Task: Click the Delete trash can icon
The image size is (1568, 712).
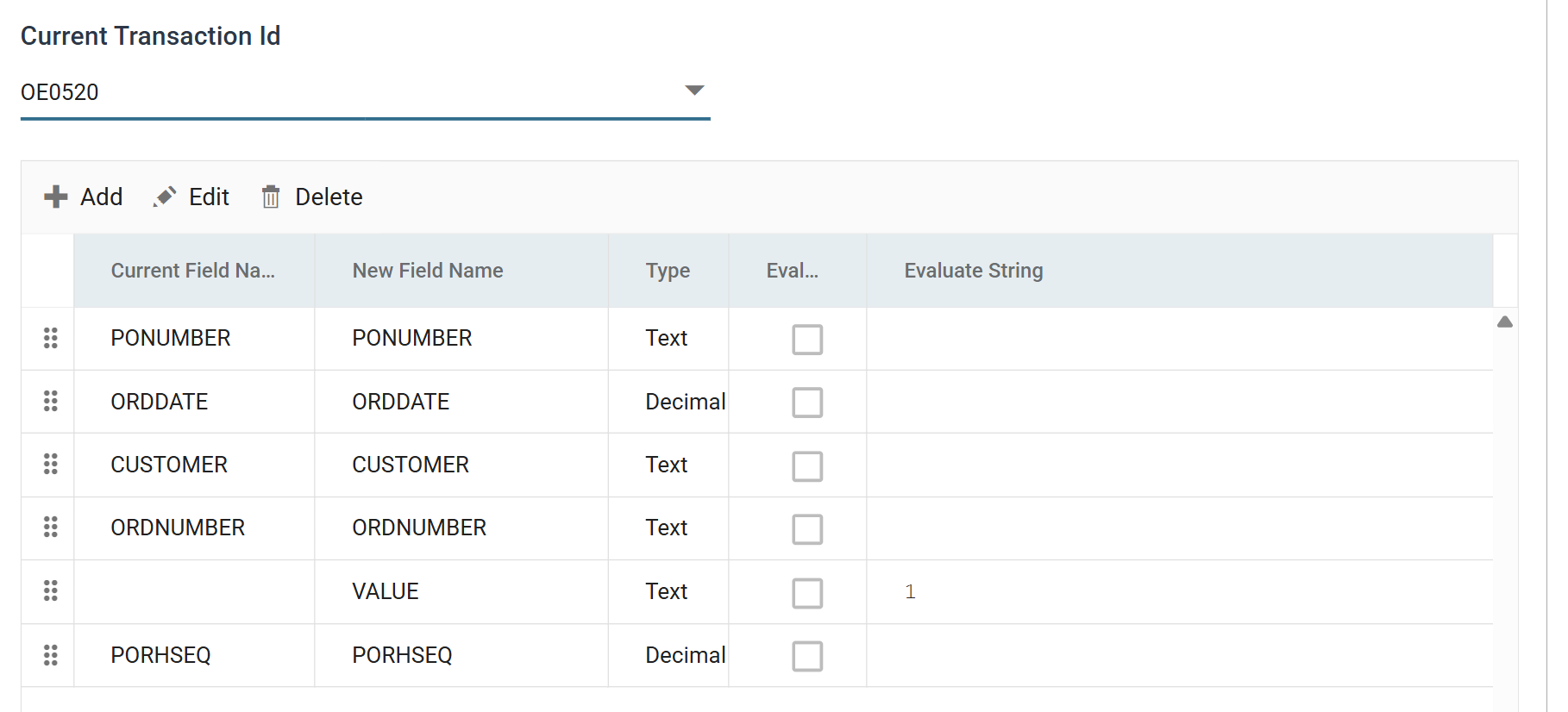Action: (271, 197)
